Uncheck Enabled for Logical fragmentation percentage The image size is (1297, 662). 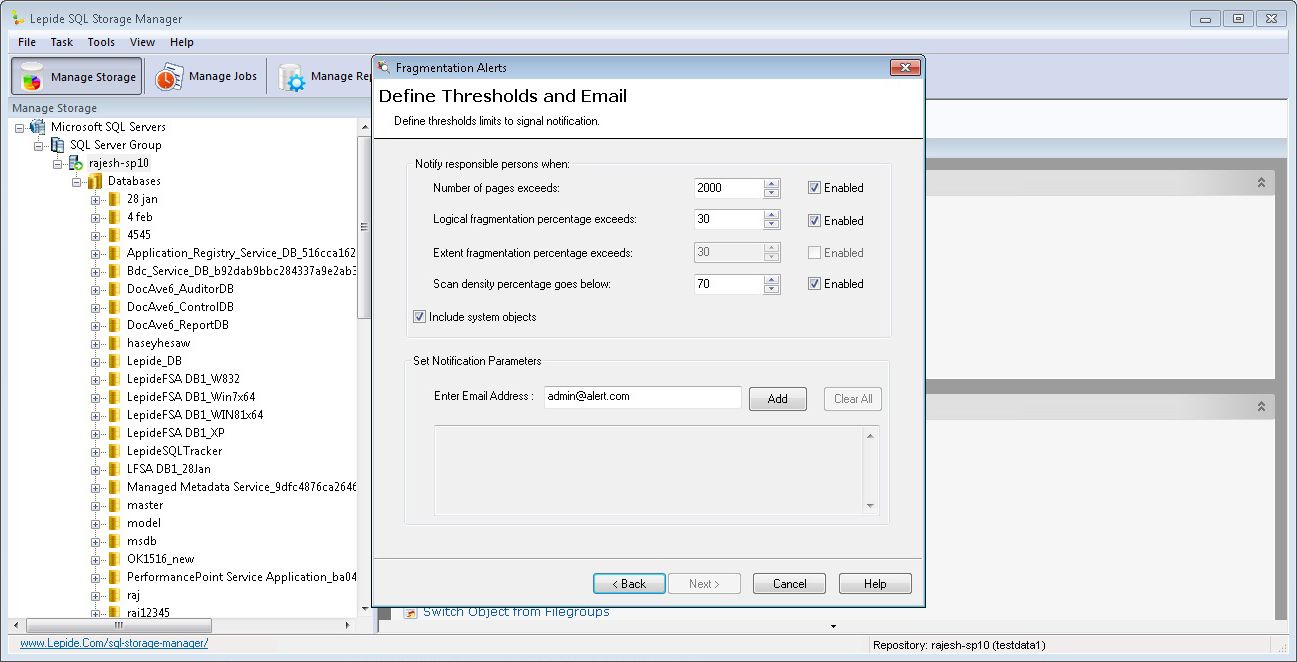(x=815, y=221)
